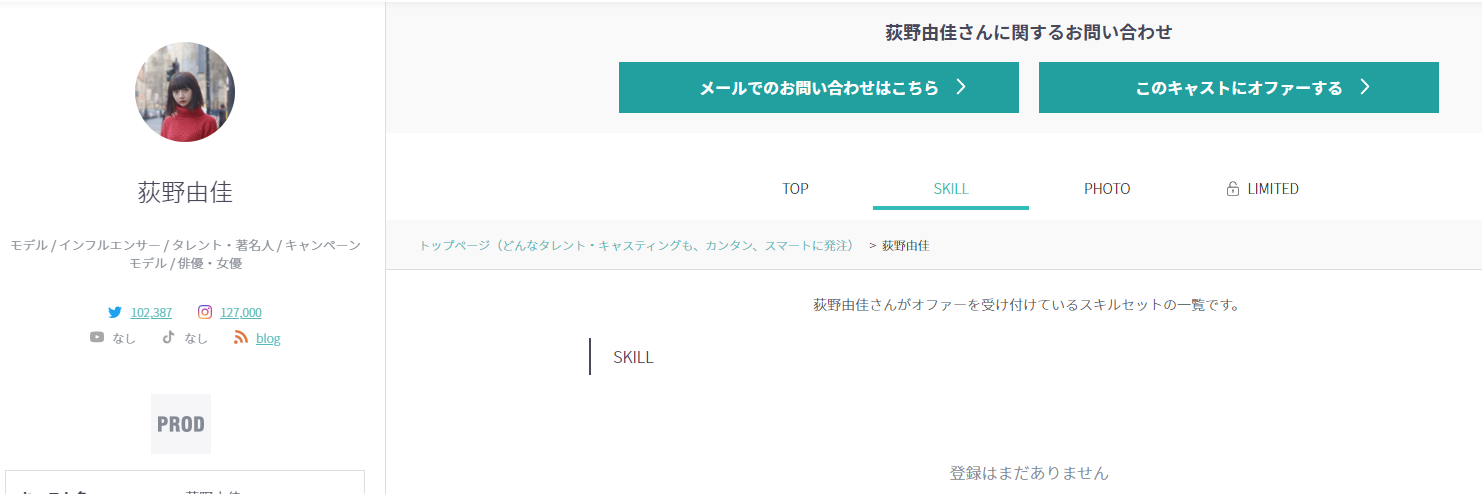
Task: Select the SKILL tab
Action: [x=951, y=189]
